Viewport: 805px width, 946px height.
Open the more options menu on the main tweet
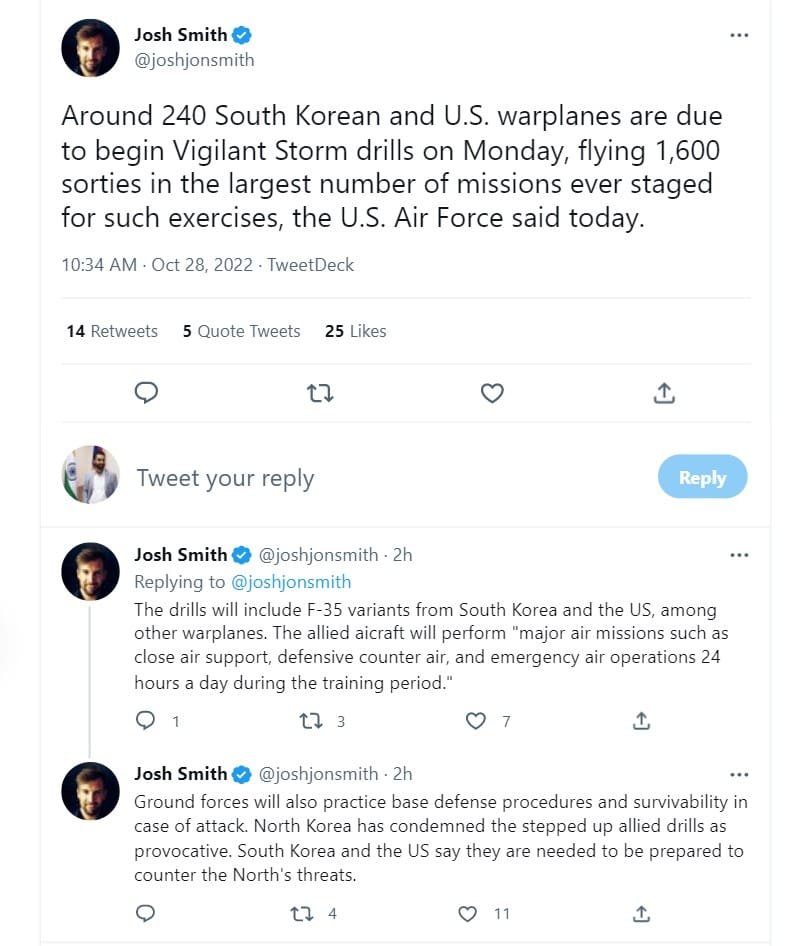[740, 34]
